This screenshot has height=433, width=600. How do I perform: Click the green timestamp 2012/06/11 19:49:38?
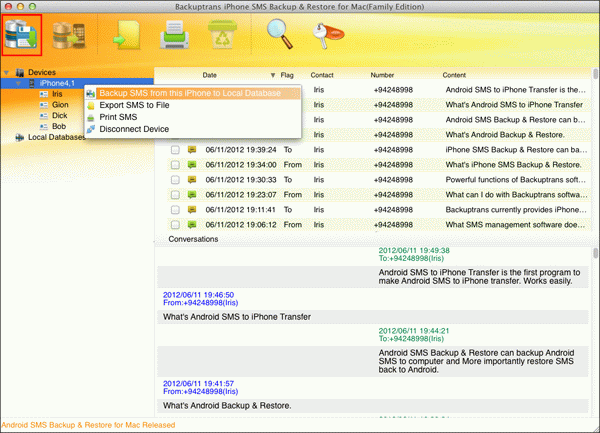pos(414,251)
